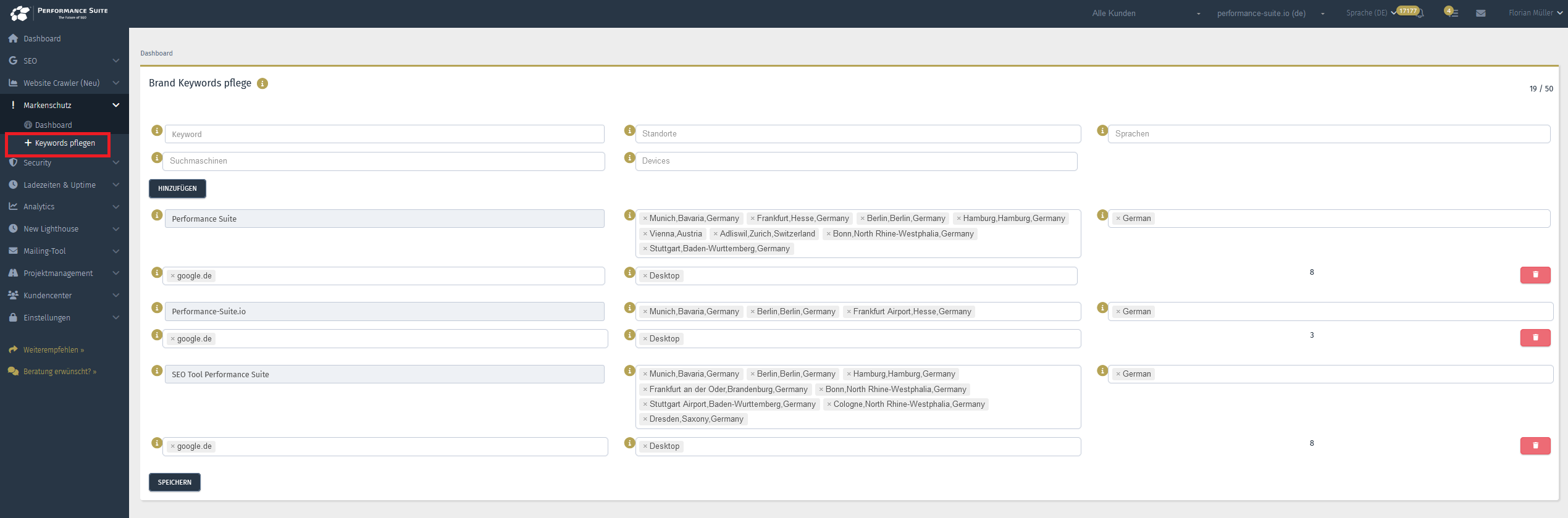This screenshot has height=518, width=1568.
Task: Open Projektmanagement in the sidebar
Action: (64, 274)
